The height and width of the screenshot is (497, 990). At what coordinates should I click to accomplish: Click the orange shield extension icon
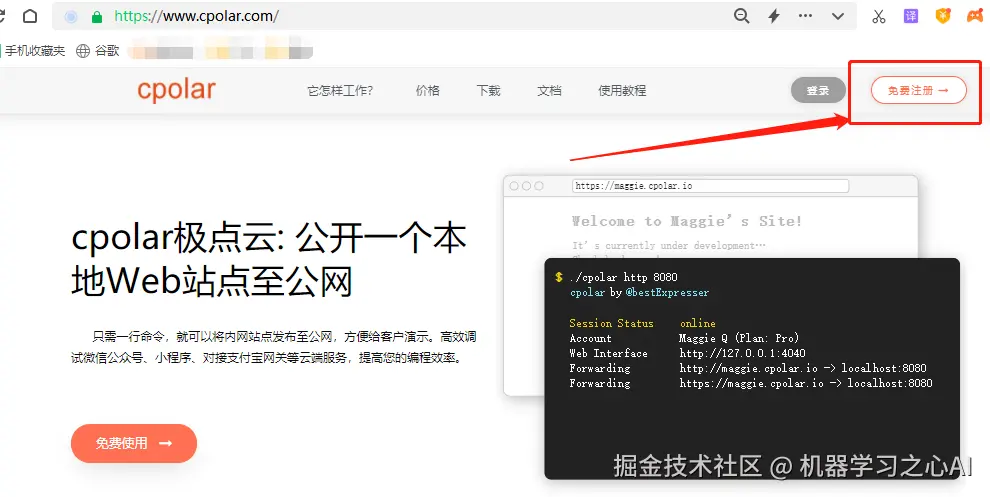pos(943,16)
